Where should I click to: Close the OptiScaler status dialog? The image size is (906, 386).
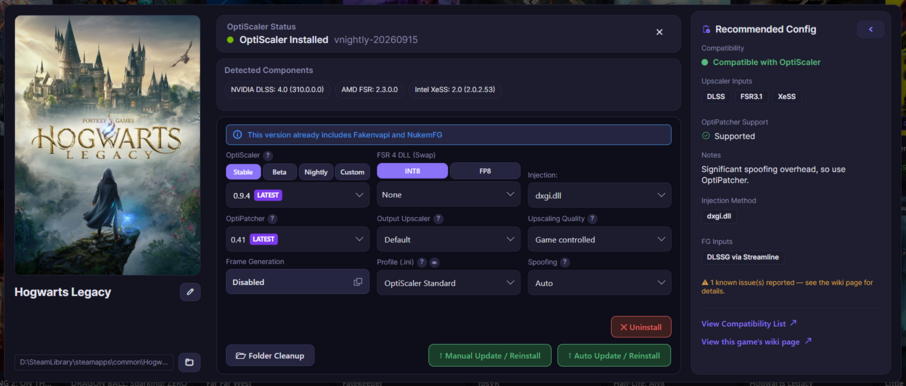[x=659, y=32]
